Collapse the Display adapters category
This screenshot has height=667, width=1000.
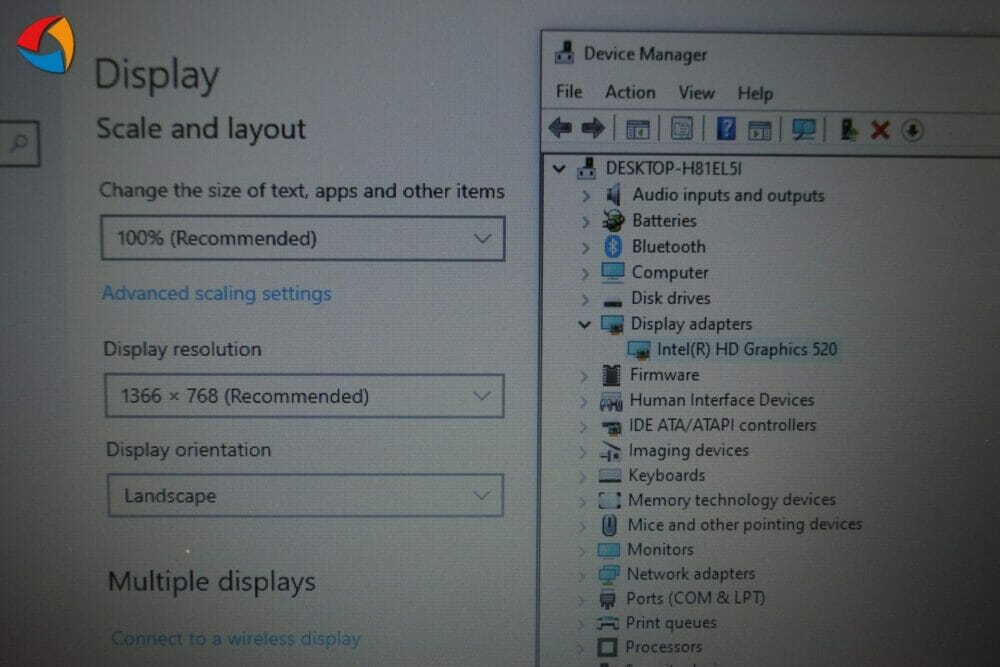coord(584,325)
